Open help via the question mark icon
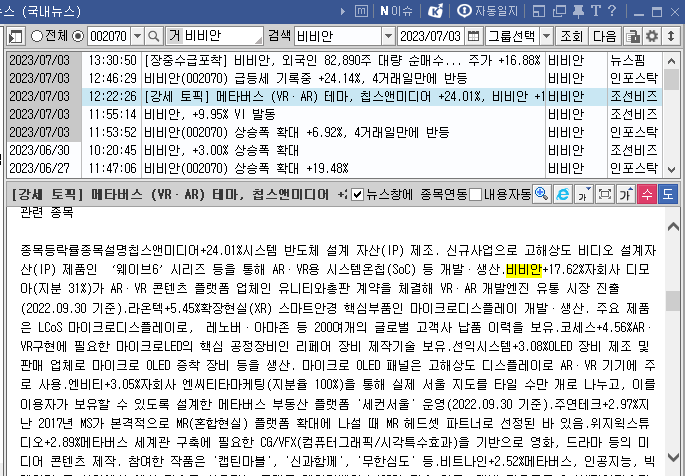The width and height of the screenshot is (685, 476). [612, 11]
